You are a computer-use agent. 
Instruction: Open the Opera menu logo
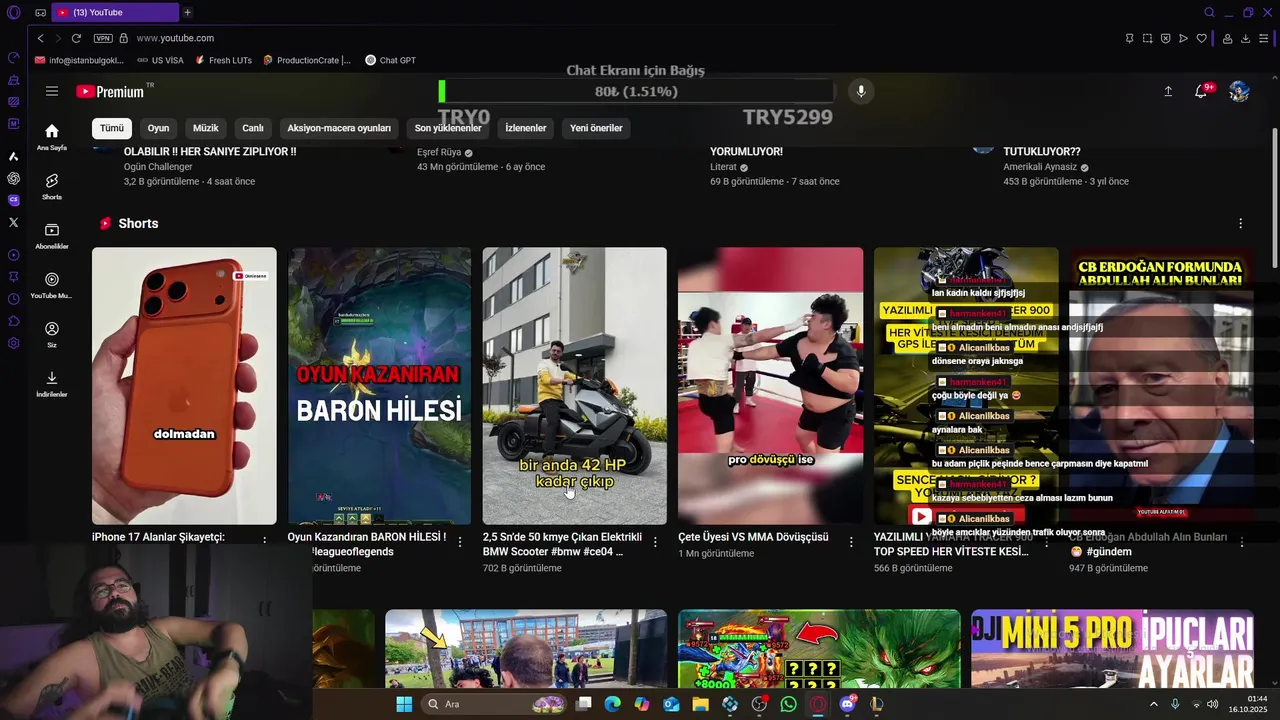pos(13,13)
